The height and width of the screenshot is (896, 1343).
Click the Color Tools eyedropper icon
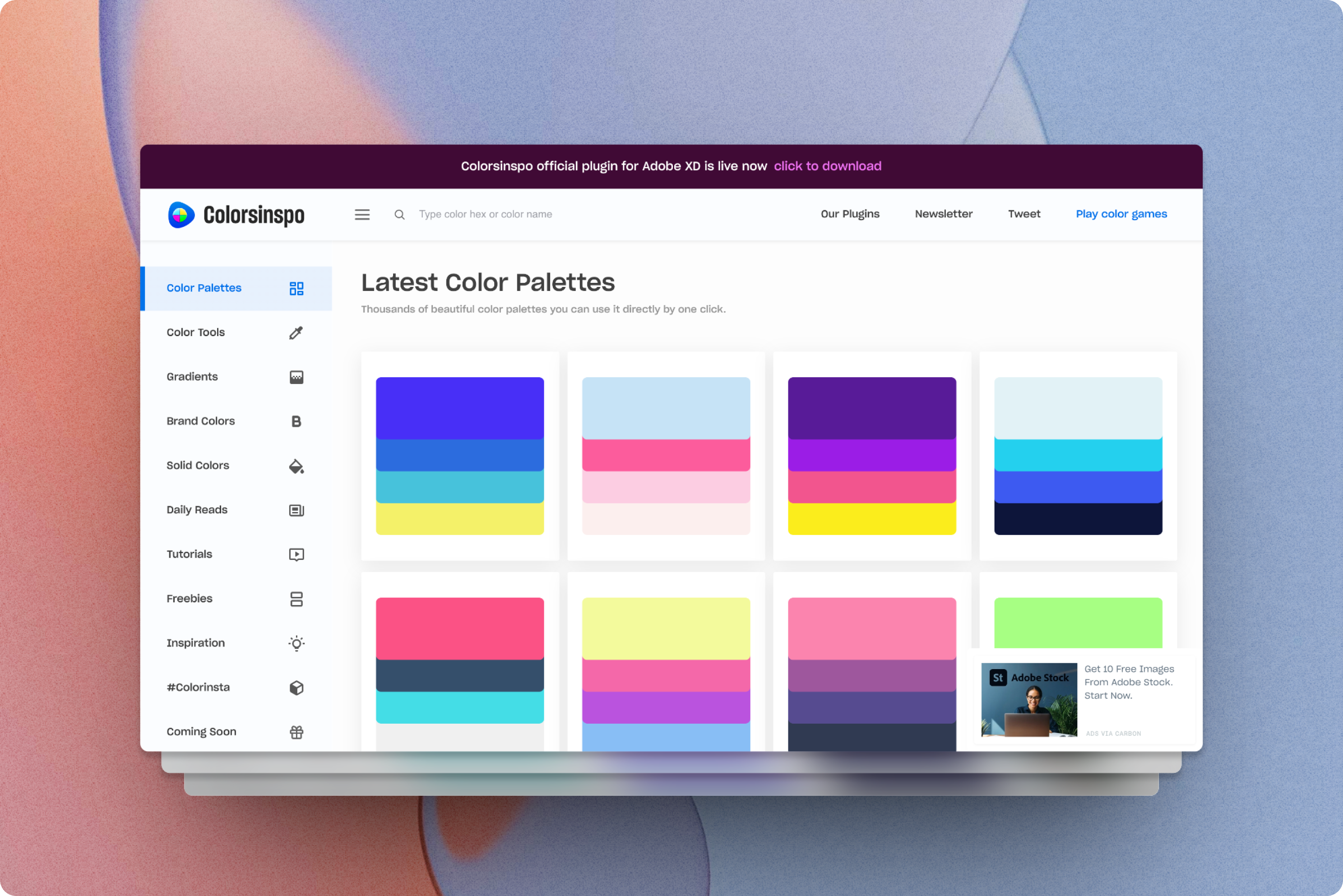[x=296, y=333]
